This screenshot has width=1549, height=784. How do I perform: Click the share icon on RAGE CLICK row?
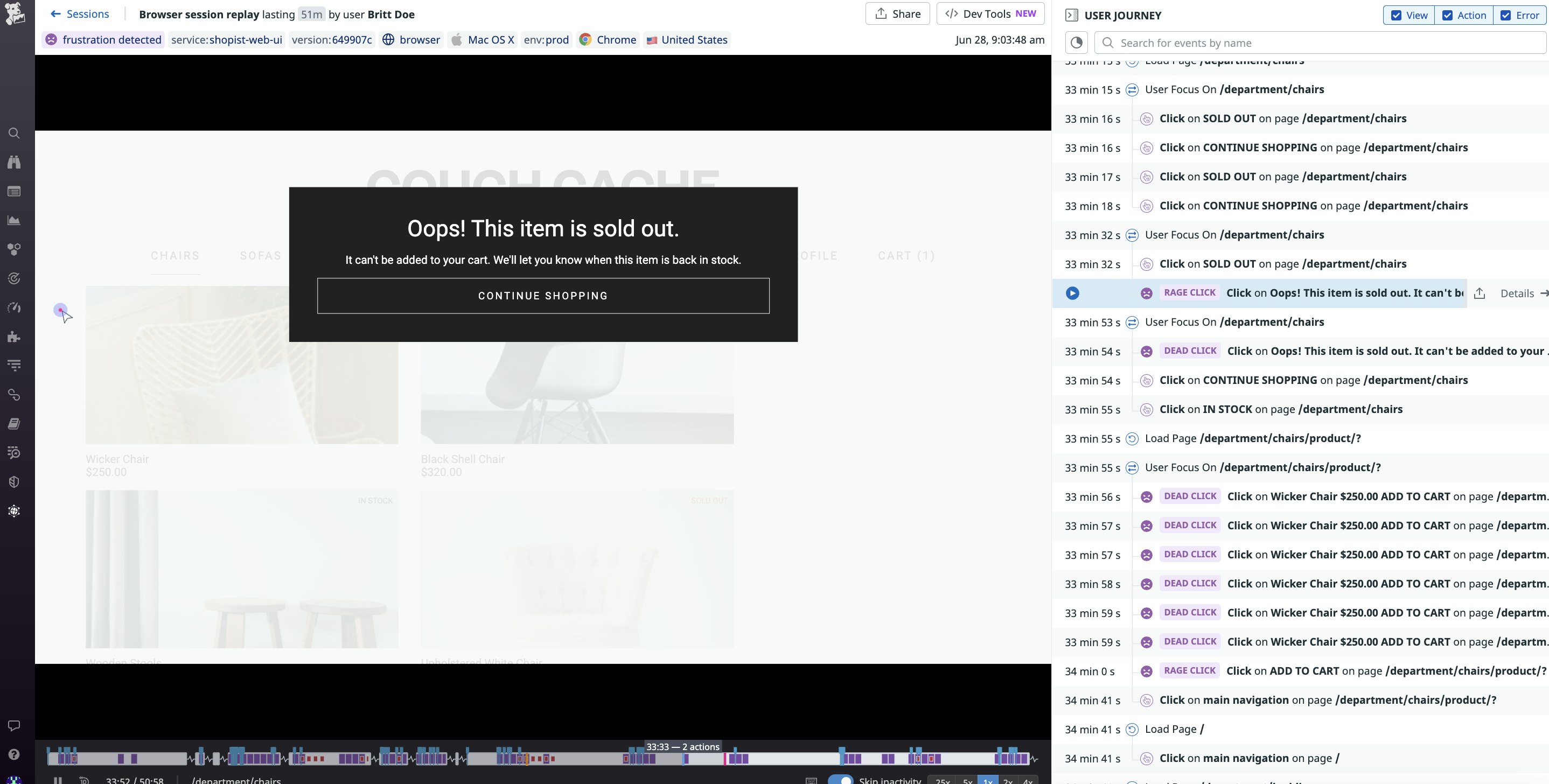pyautogui.click(x=1480, y=293)
